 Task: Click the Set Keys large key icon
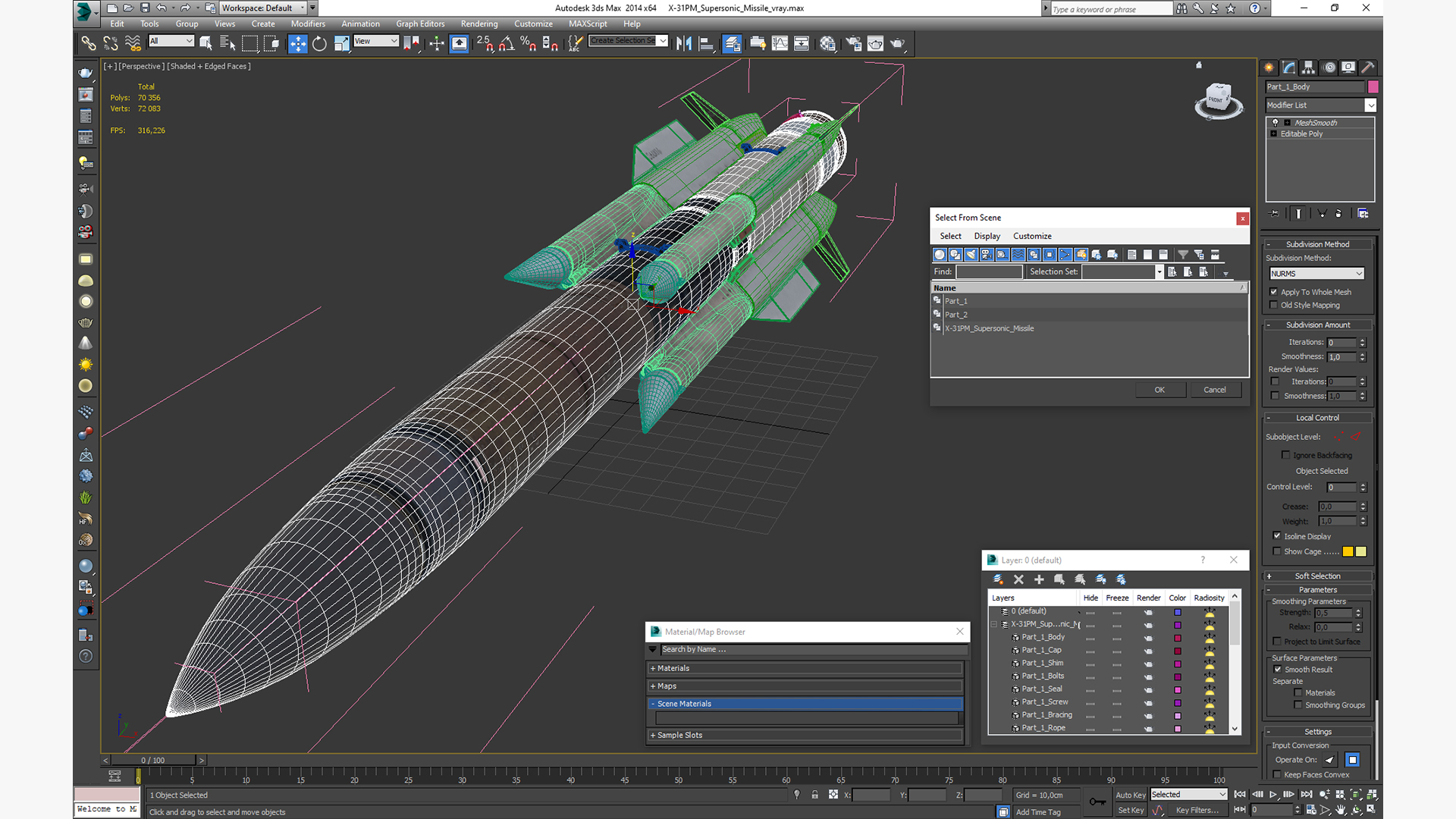pyautogui.click(x=1097, y=802)
